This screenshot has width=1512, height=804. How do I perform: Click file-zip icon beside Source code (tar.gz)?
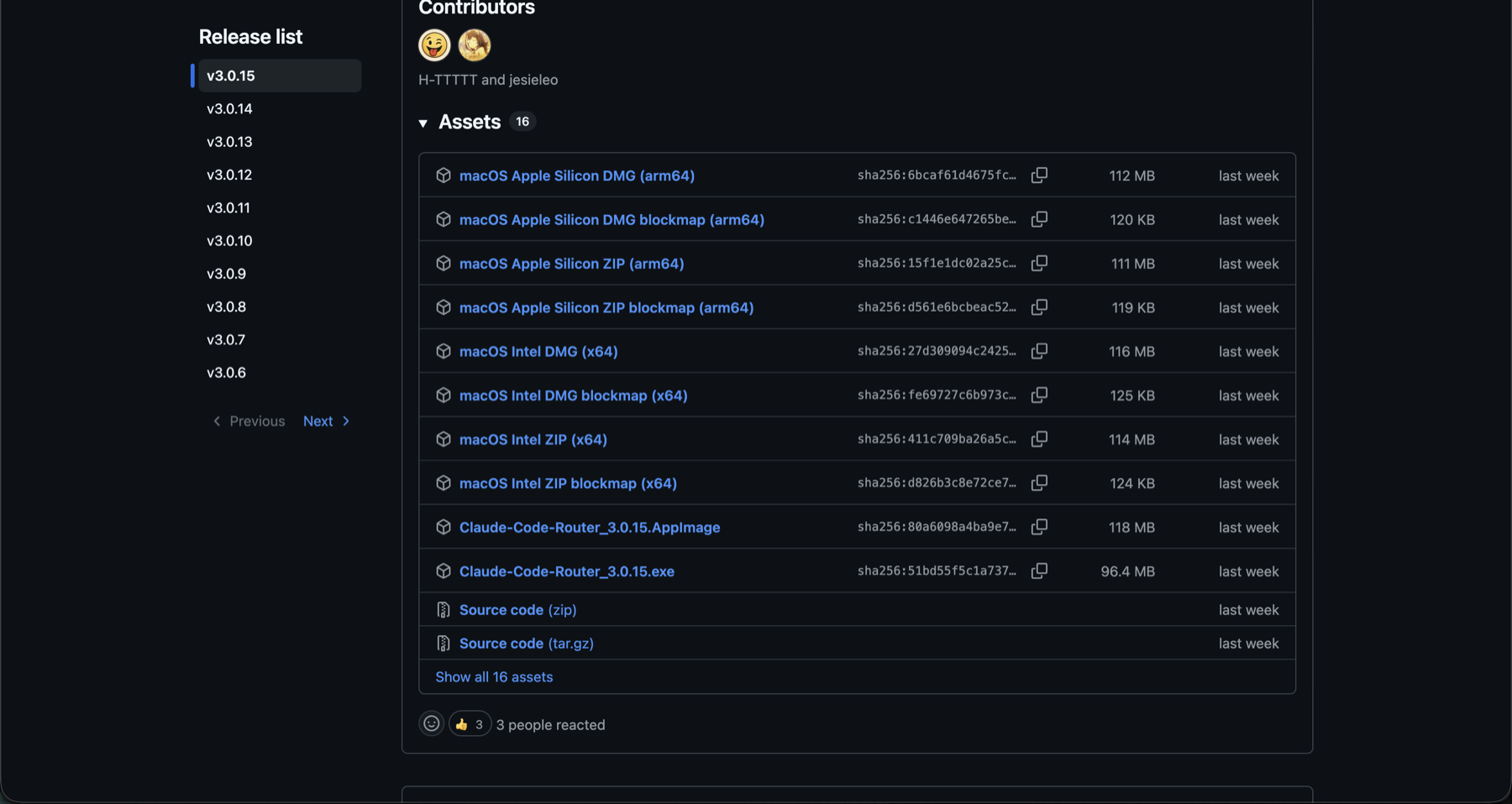click(444, 644)
